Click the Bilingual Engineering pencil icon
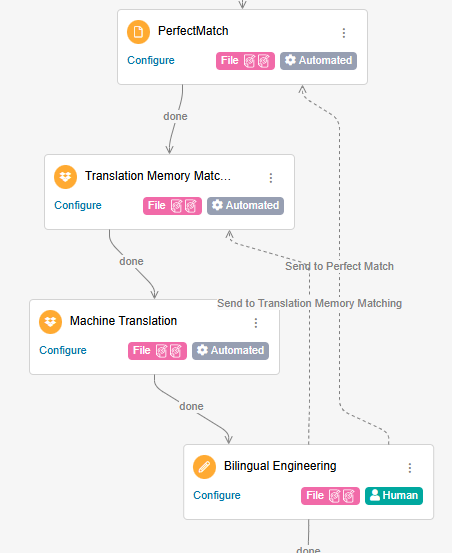 pos(204,467)
